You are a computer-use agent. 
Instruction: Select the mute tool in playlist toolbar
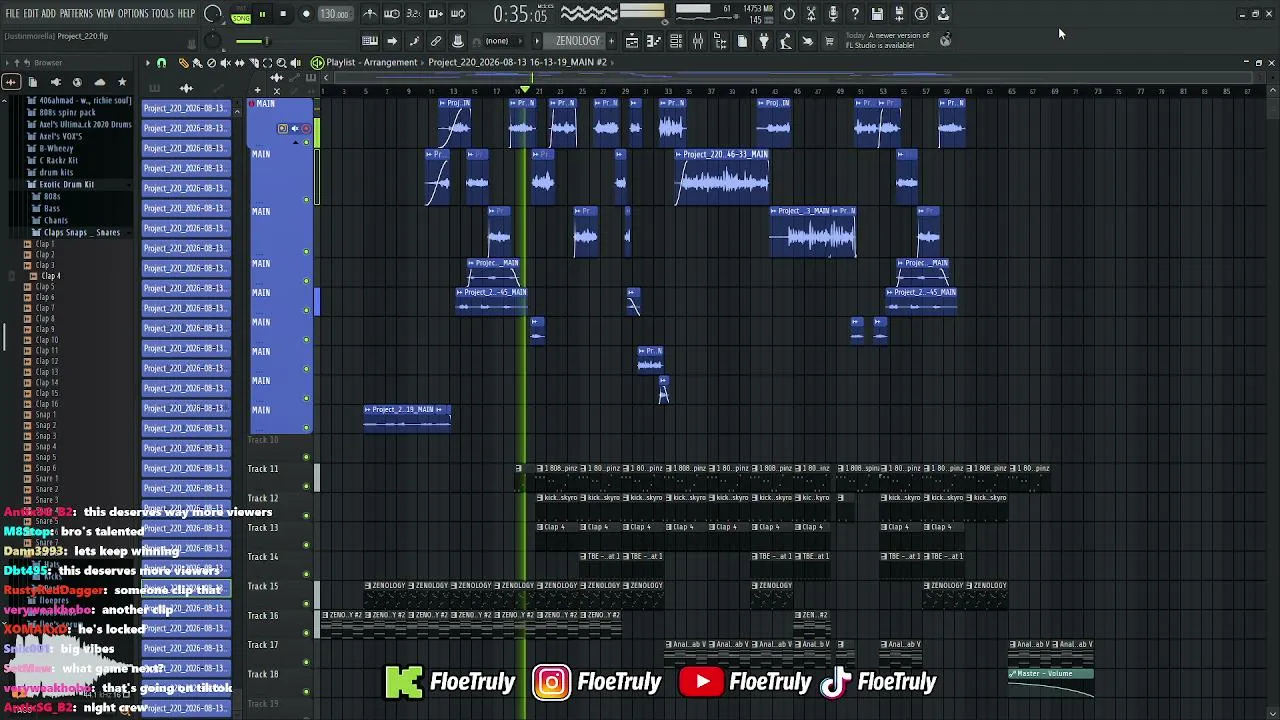tap(225, 63)
